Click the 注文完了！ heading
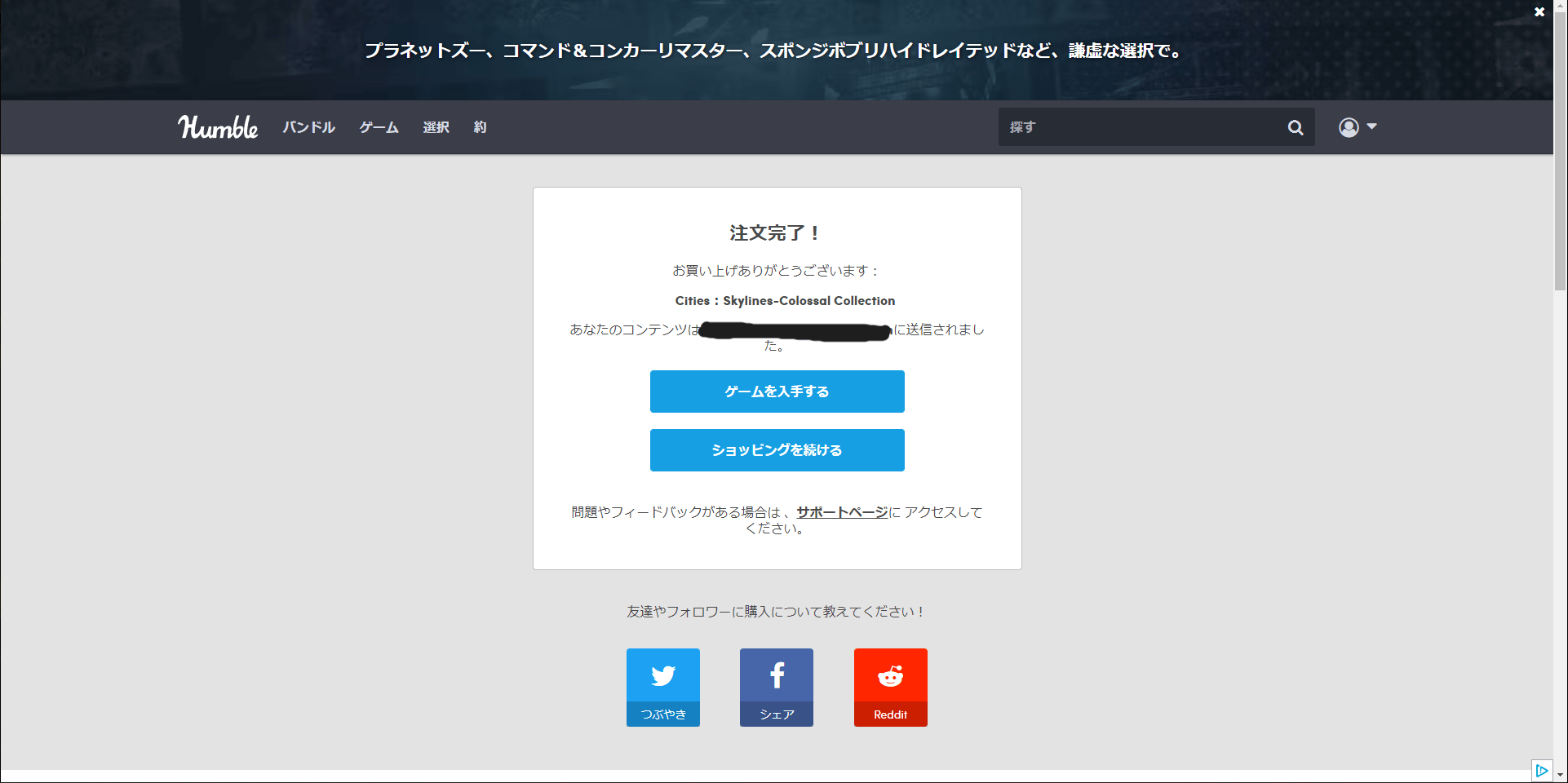The height and width of the screenshot is (783, 1568). coord(776,233)
